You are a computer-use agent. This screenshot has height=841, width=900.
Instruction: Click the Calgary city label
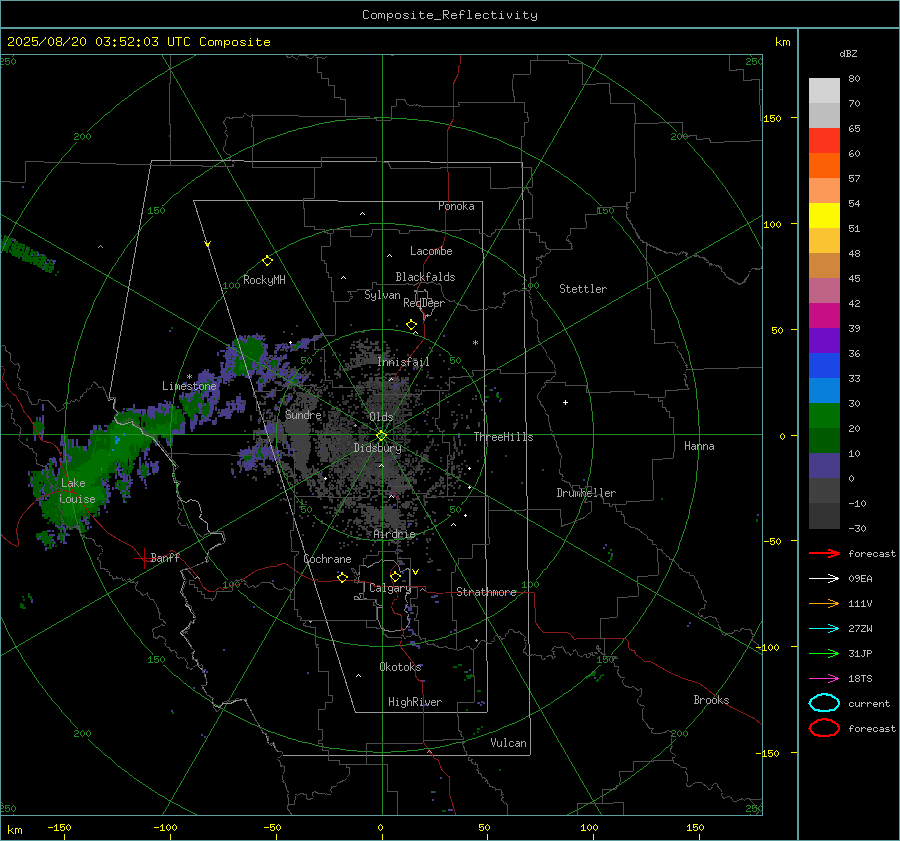coord(390,588)
